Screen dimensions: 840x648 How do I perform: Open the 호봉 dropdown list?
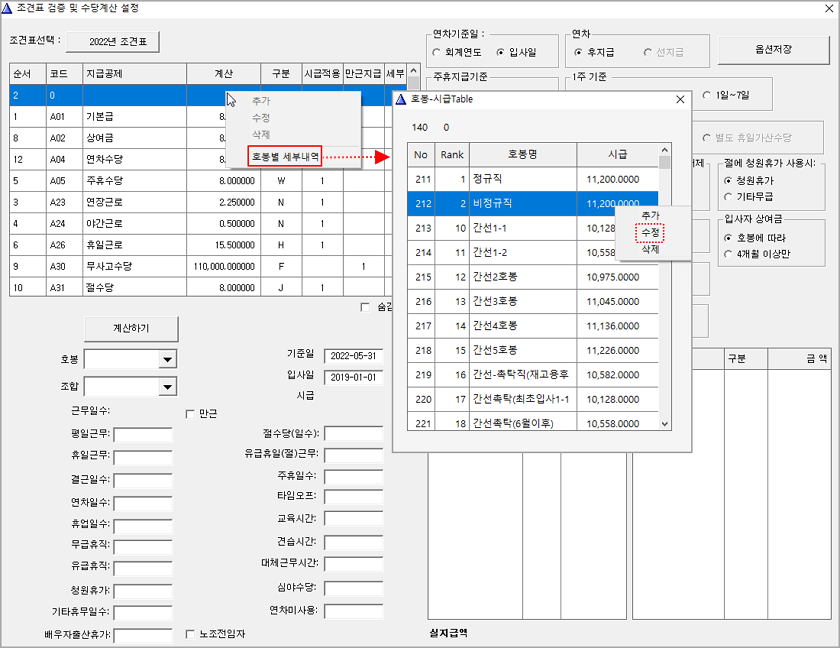[167, 360]
